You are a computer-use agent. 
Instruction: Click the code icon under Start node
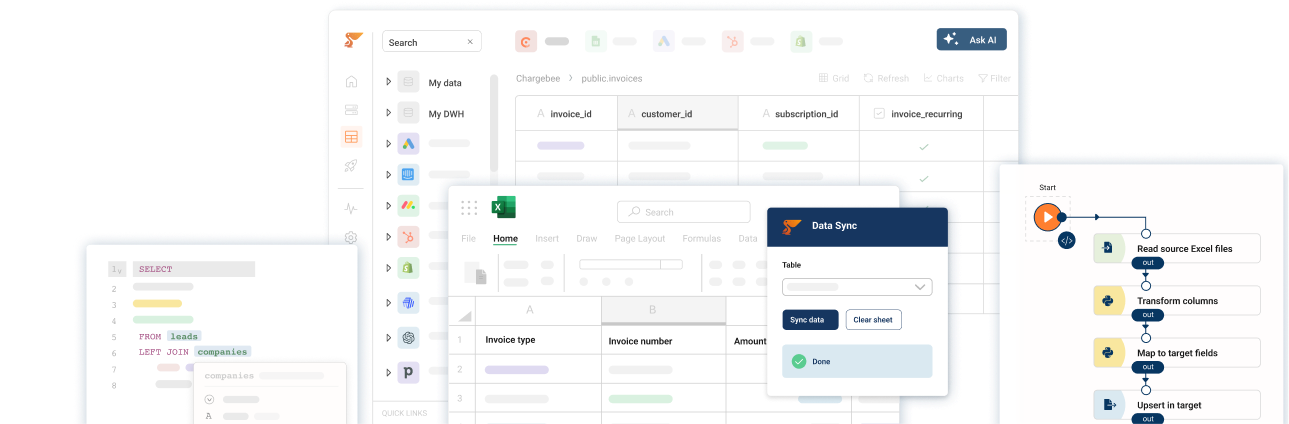click(x=1067, y=240)
